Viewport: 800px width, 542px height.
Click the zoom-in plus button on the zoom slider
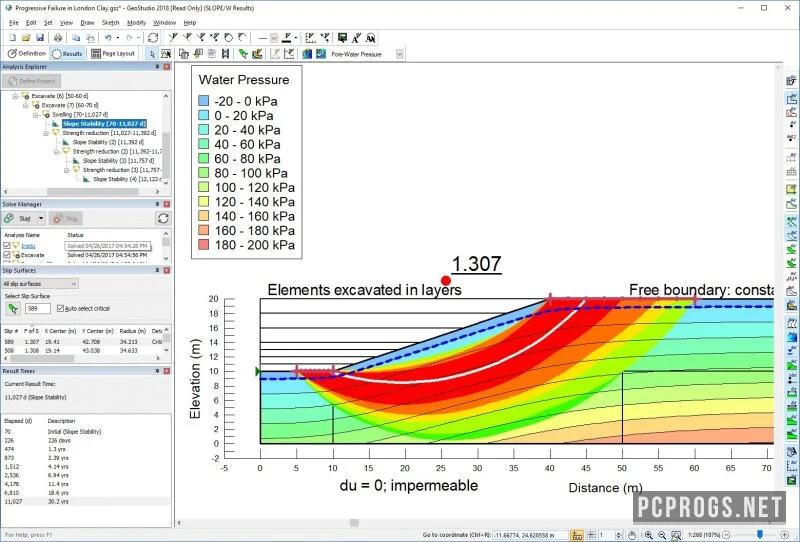pyautogui.click(x=785, y=535)
